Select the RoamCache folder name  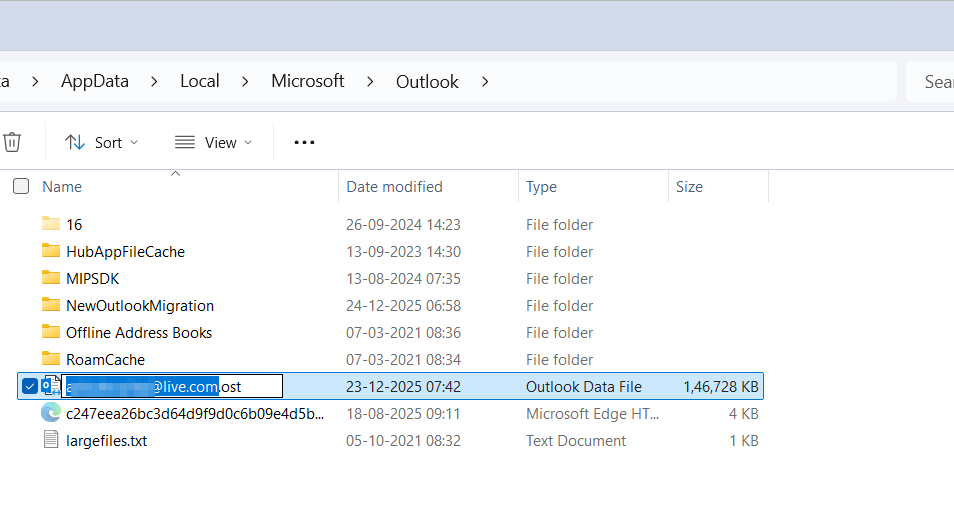[x=105, y=360]
